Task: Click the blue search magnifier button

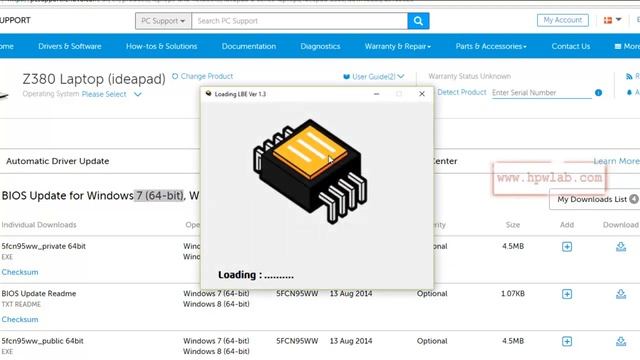Action: [x=418, y=21]
